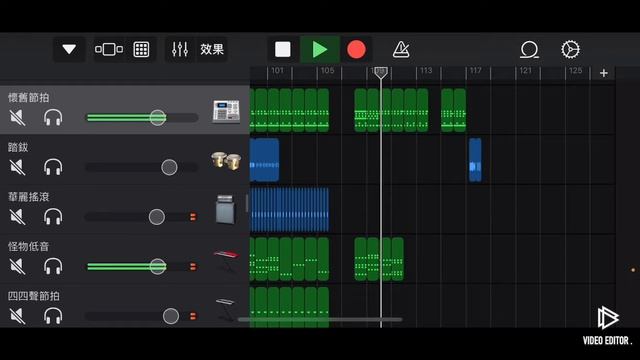Tap the 效果 effects button
Screen dimensions: 640x360
click(x=212, y=49)
